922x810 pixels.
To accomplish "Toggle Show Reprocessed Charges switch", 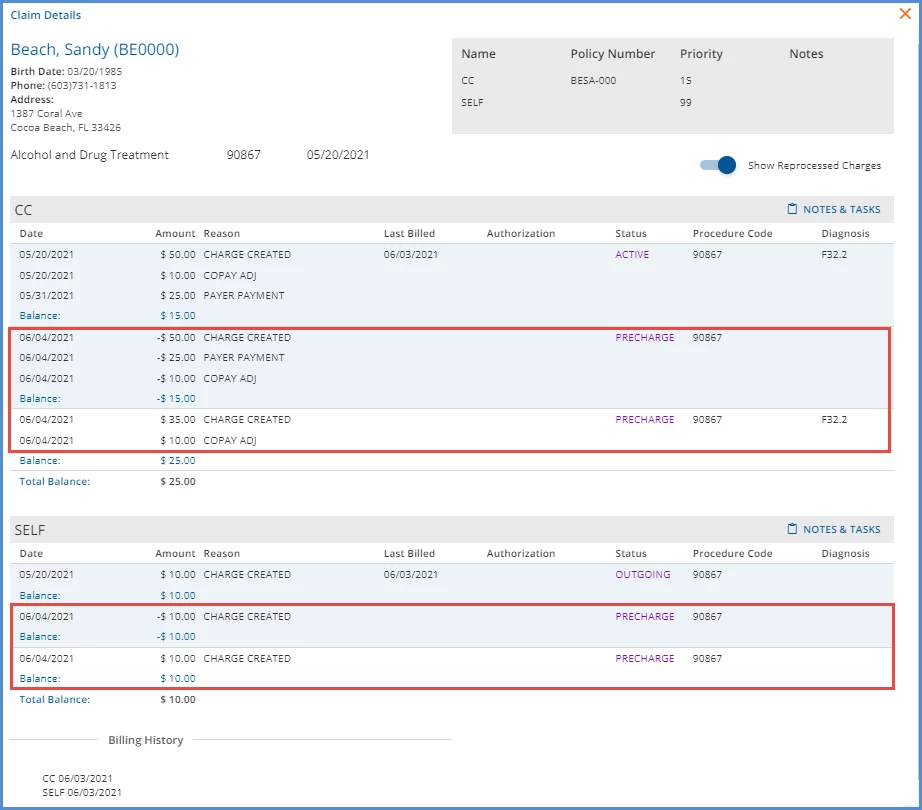I will 718,165.
